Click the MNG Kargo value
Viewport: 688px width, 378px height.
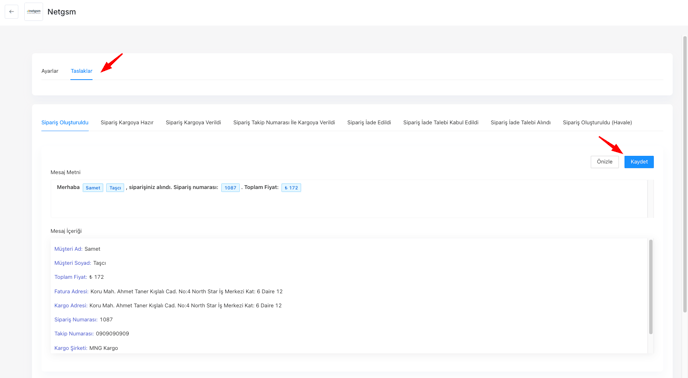click(x=104, y=348)
